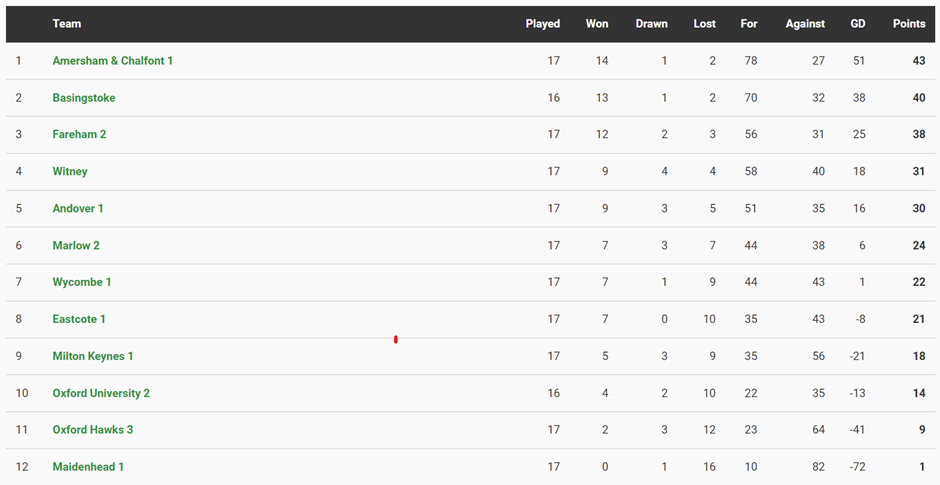940x485 pixels.
Task: Click the GD column header
Action: click(858, 24)
